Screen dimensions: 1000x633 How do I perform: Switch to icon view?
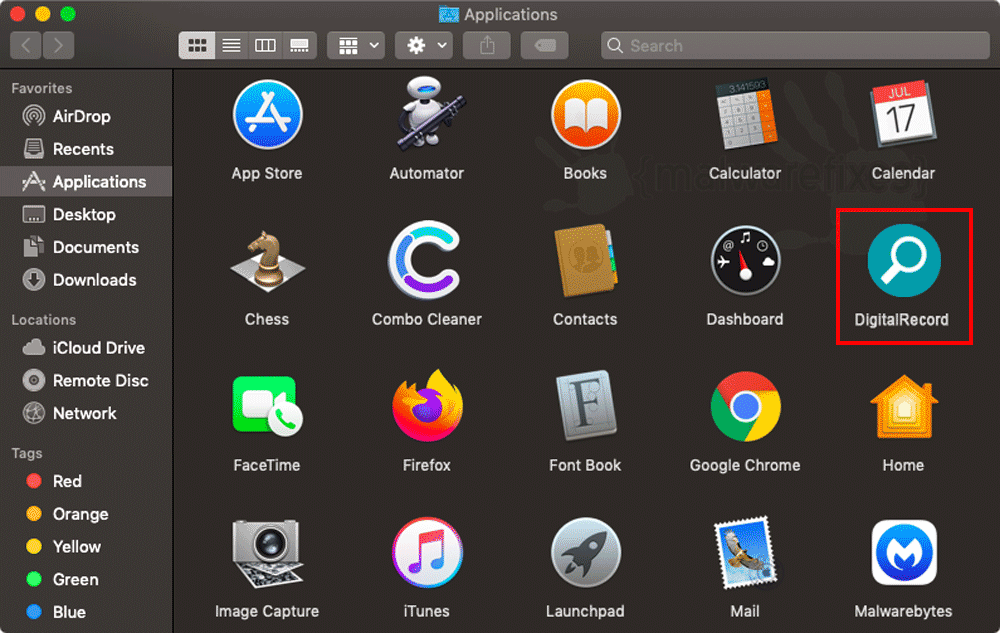[197, 45]
